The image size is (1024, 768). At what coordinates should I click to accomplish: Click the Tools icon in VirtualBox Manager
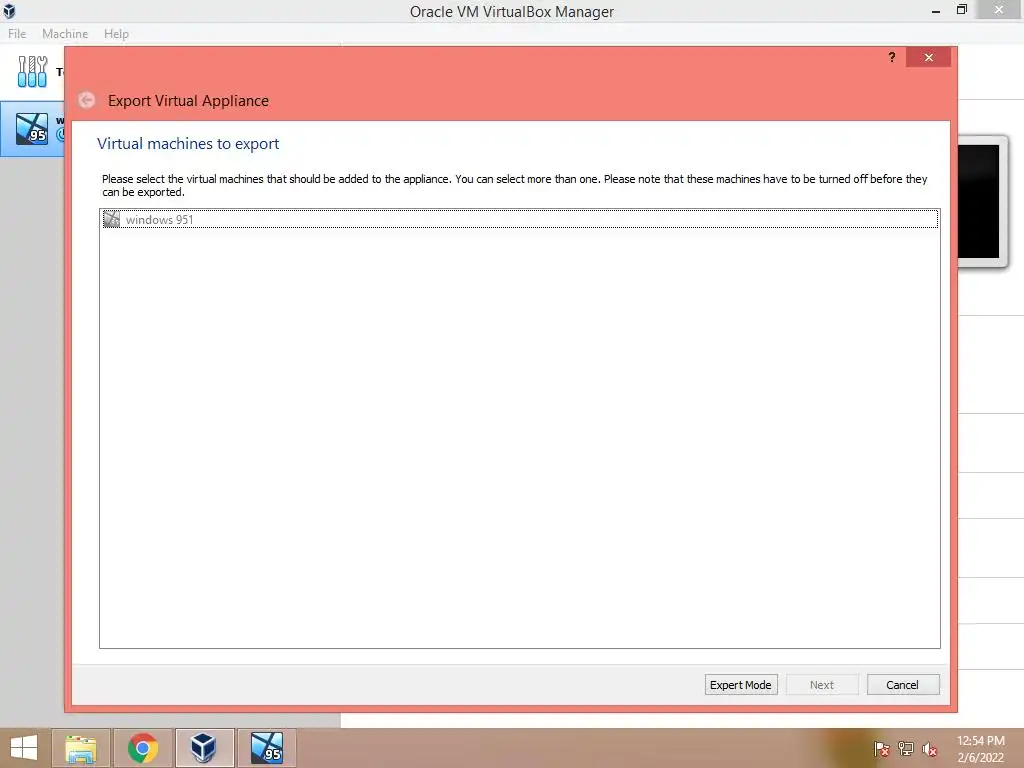pos(32,71)
